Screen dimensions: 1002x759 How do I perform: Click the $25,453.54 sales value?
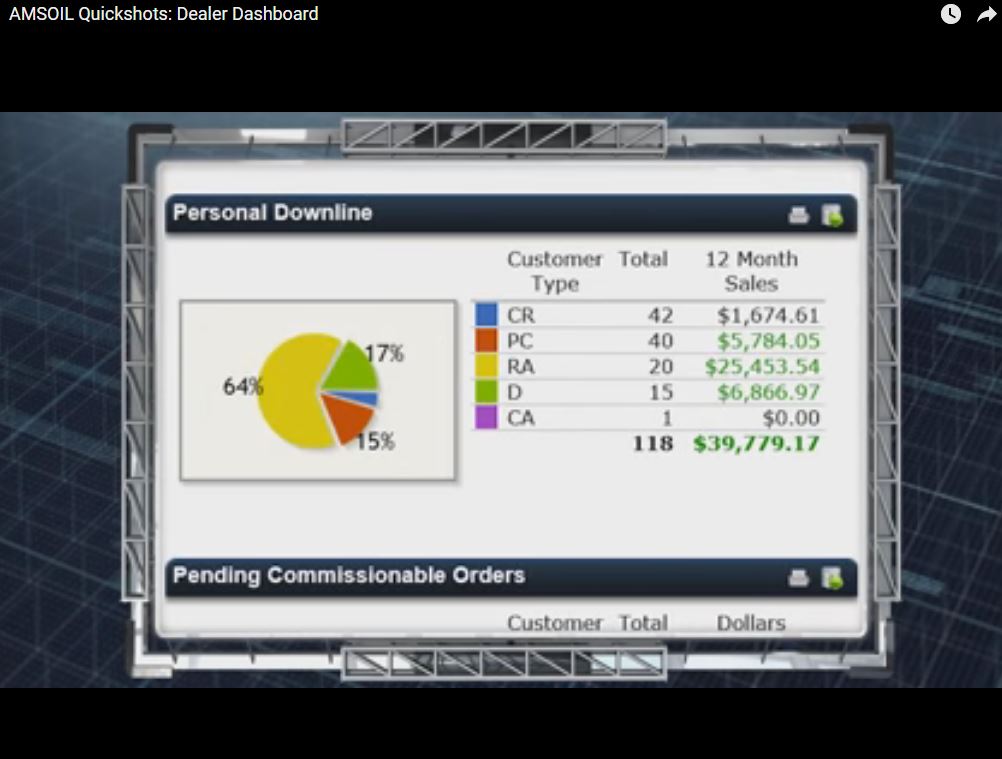[762, 367]
